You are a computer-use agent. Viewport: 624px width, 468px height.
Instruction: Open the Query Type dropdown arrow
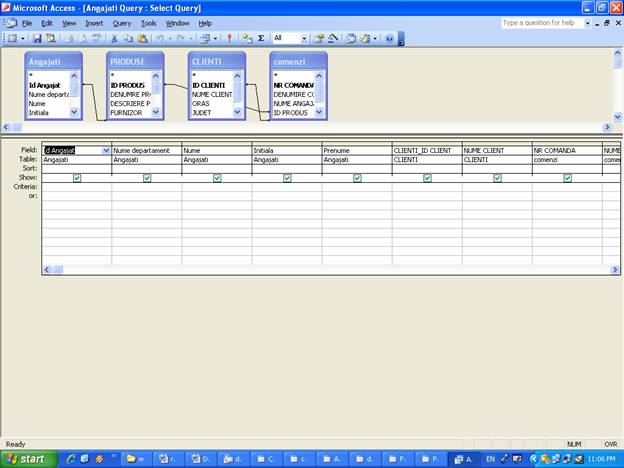pyautogui.click(x=215, y=38)
